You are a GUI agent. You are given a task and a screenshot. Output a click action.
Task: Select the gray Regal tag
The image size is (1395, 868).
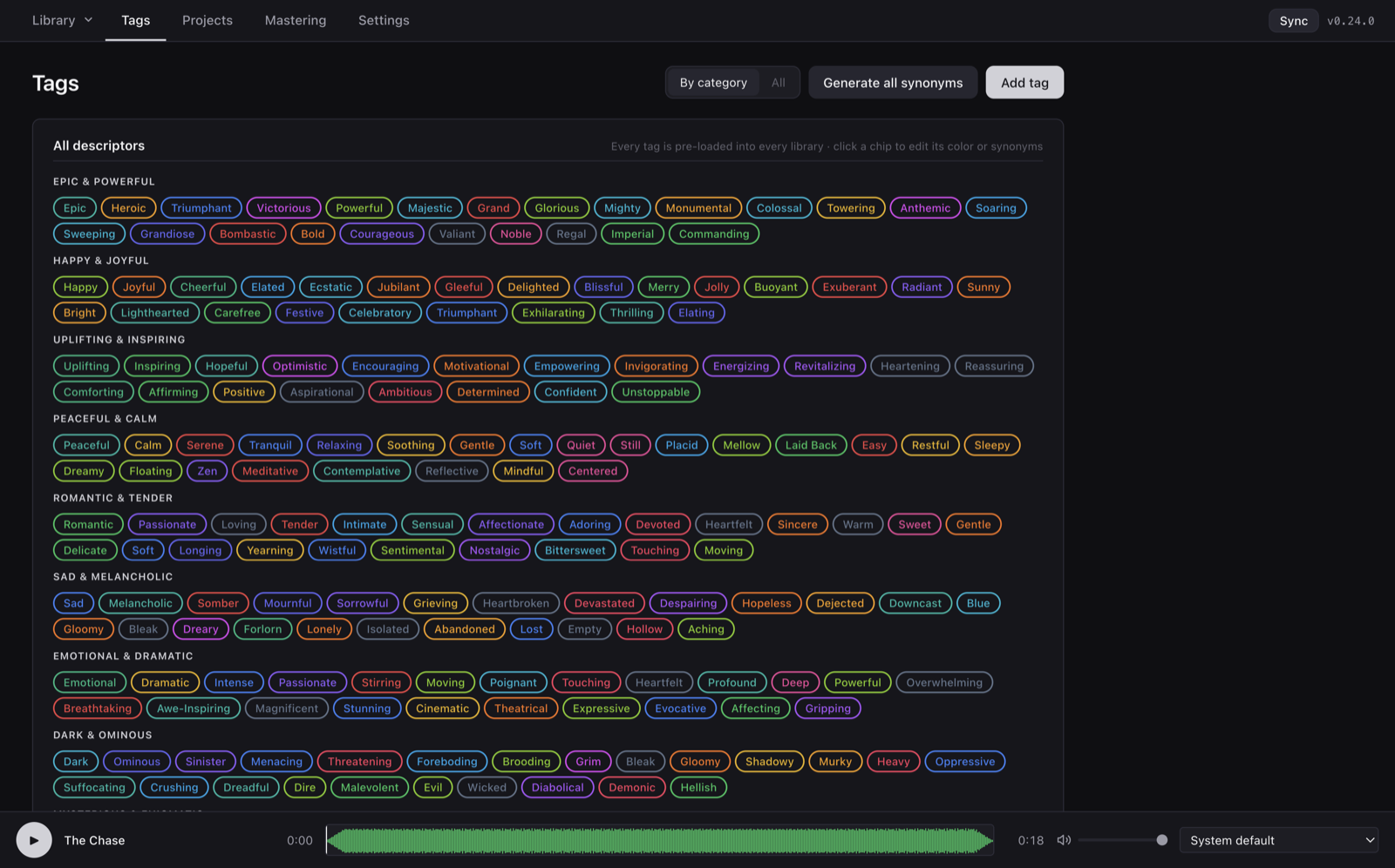(x=571, y=234)
